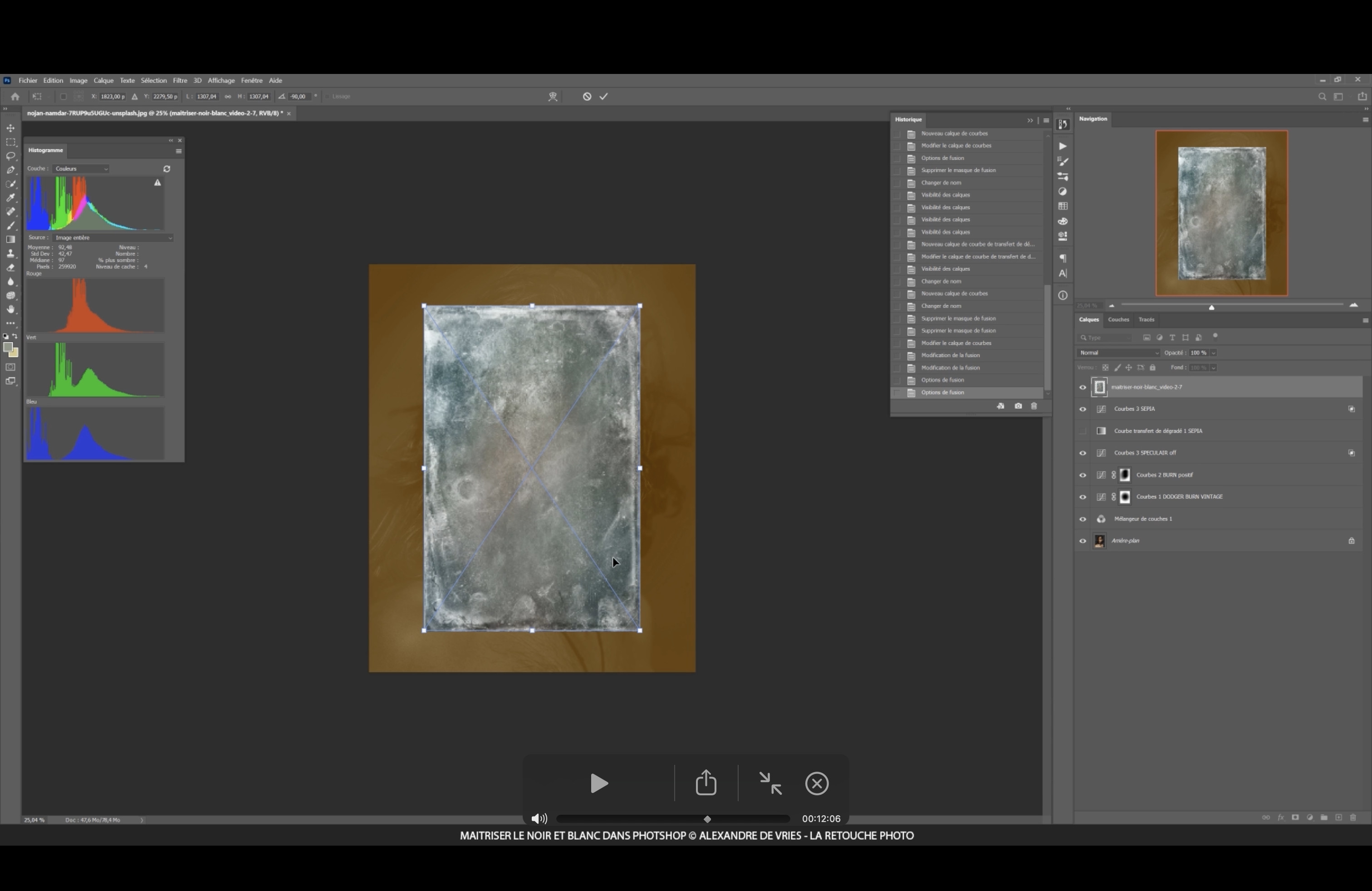1372x891 pixels.
Task: Click the share icon in the video controls
Action: (x=706, y=783)
